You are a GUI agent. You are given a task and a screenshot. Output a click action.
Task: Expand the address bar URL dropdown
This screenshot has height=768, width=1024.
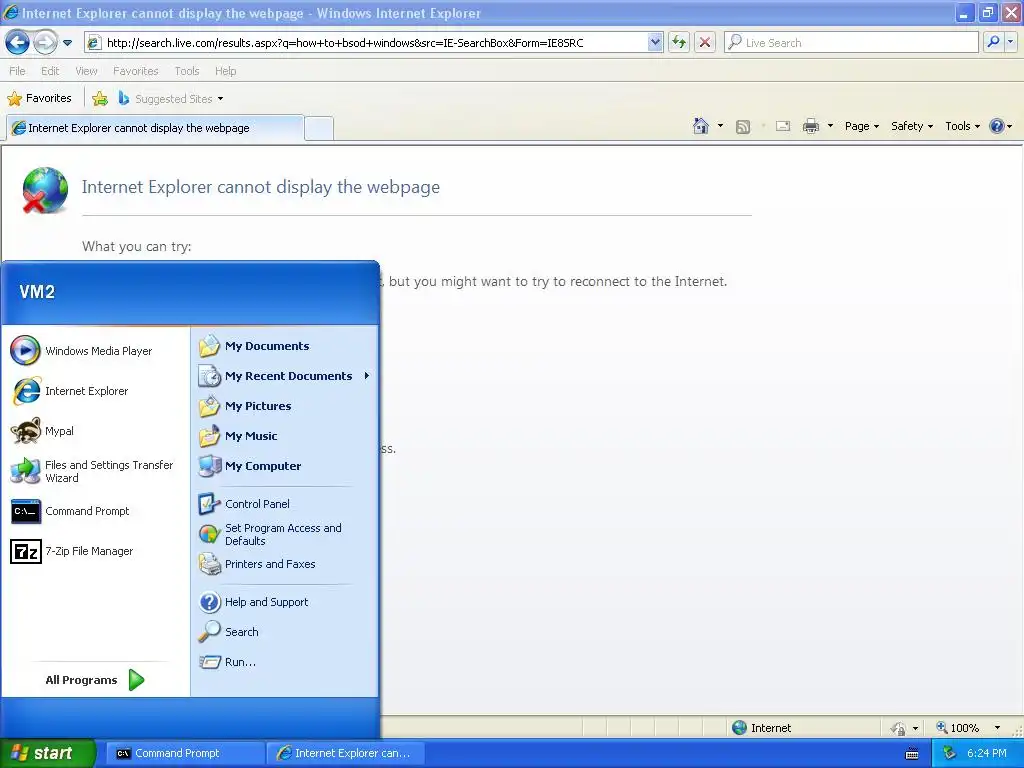click(655, 42)
